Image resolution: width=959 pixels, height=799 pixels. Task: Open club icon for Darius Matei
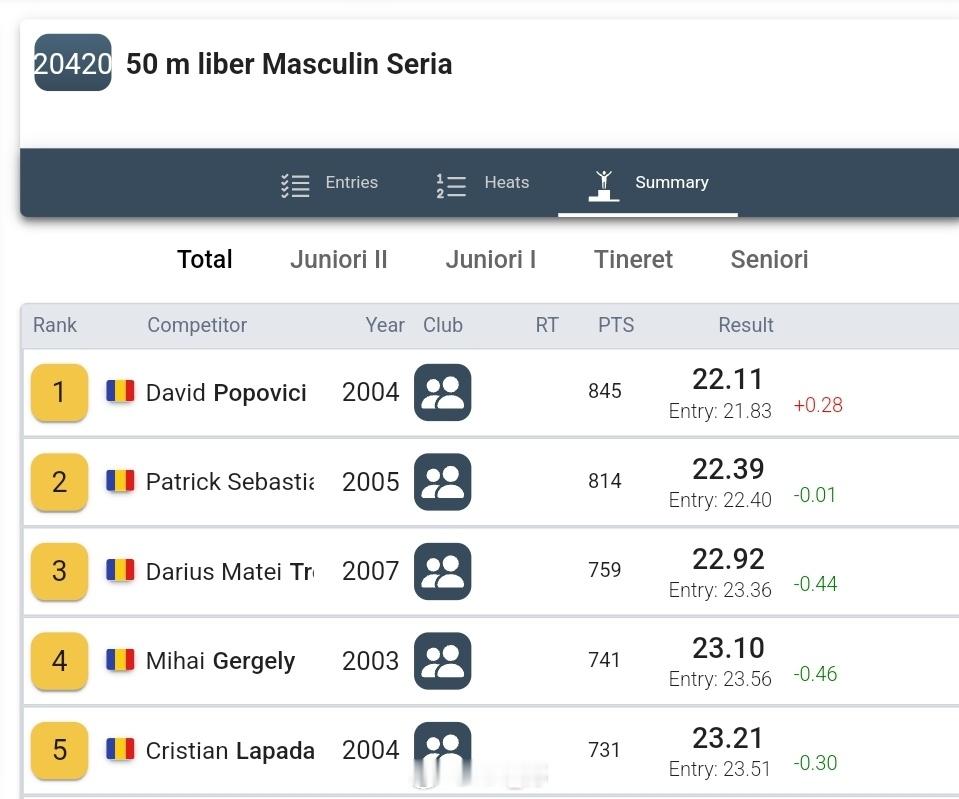(442, 571)
